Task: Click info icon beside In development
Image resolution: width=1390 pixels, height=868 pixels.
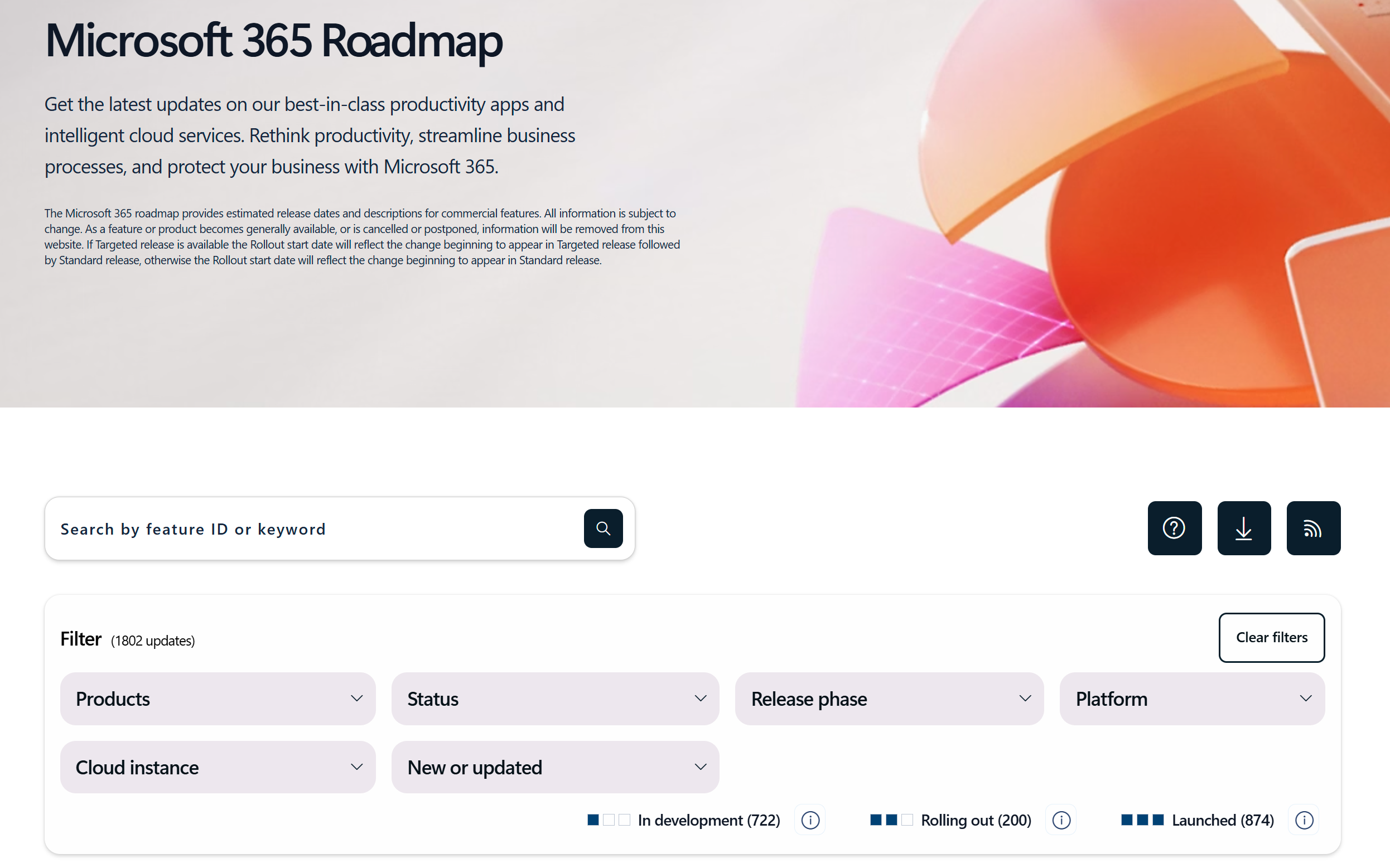Action: pyautogui.click(x=810, y=819)
